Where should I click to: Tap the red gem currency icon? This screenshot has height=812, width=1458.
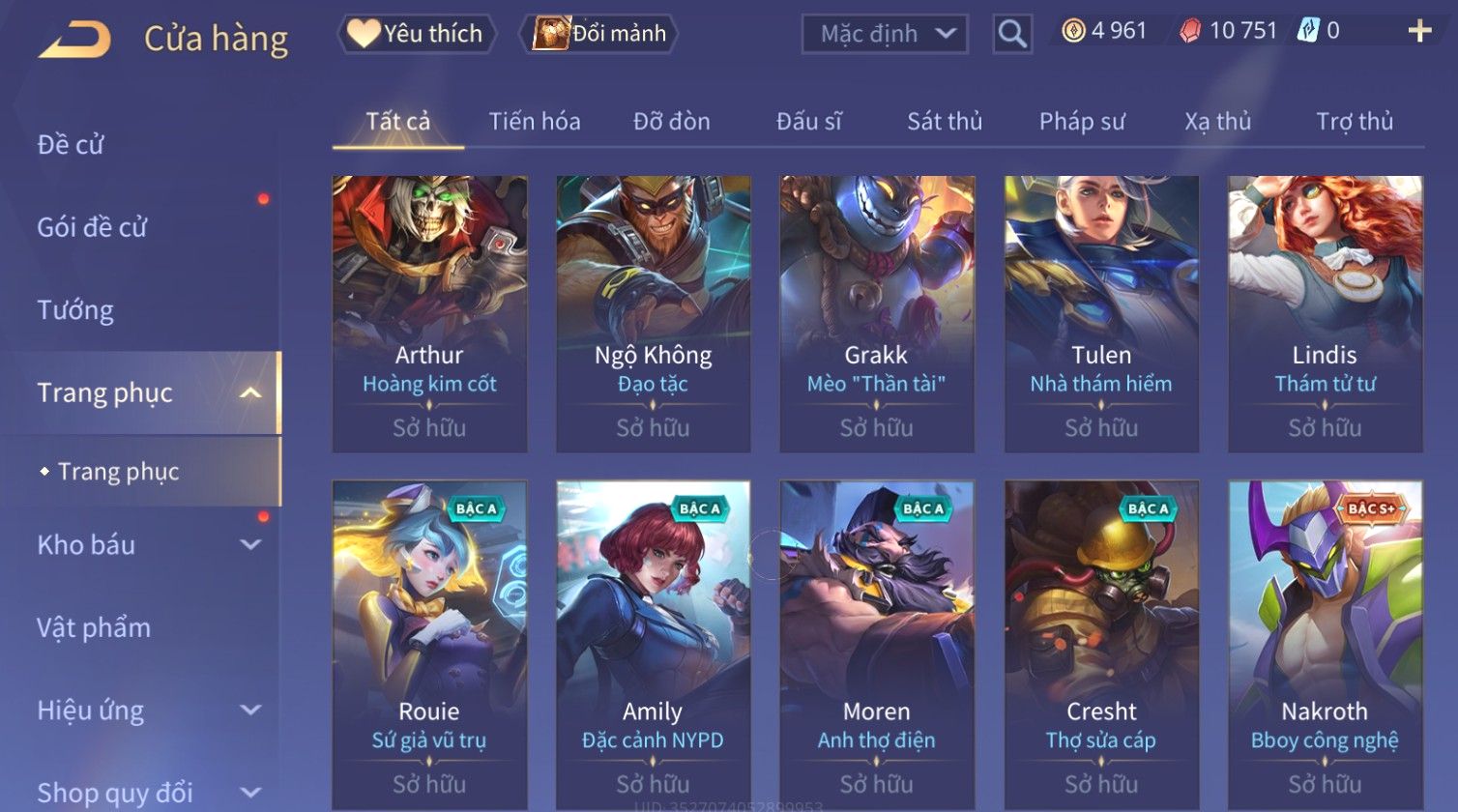1190,31
